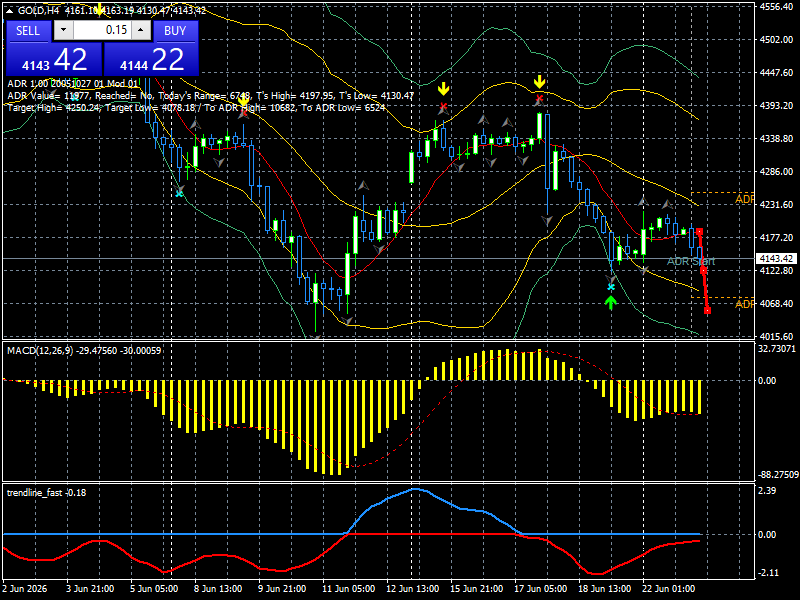Click Target High= 4250.24 info line

(196, 108)
